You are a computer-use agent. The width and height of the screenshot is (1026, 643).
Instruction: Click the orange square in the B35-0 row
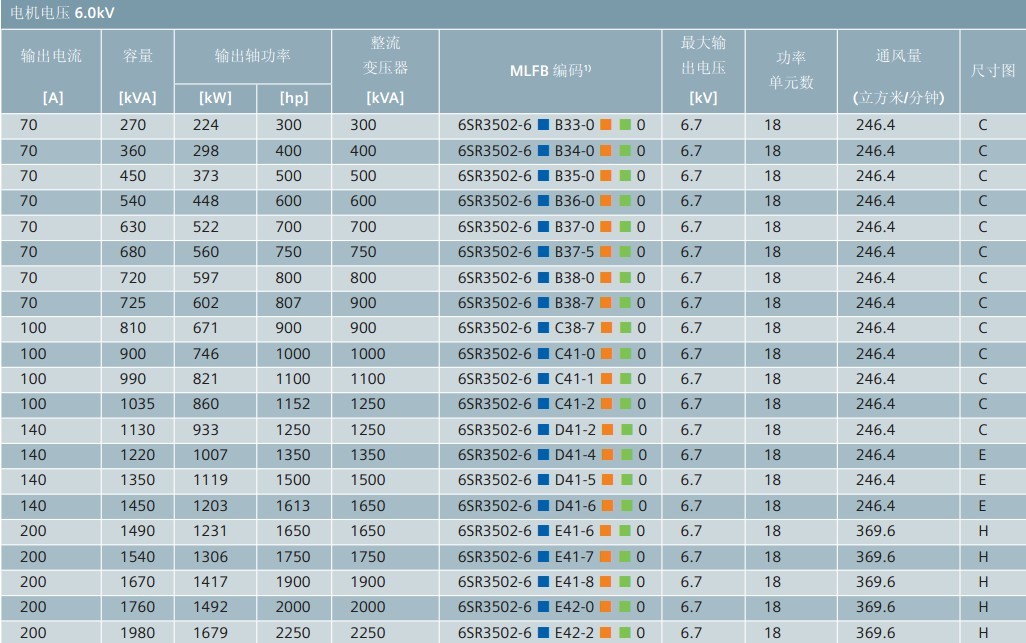[x=606, y=176]
